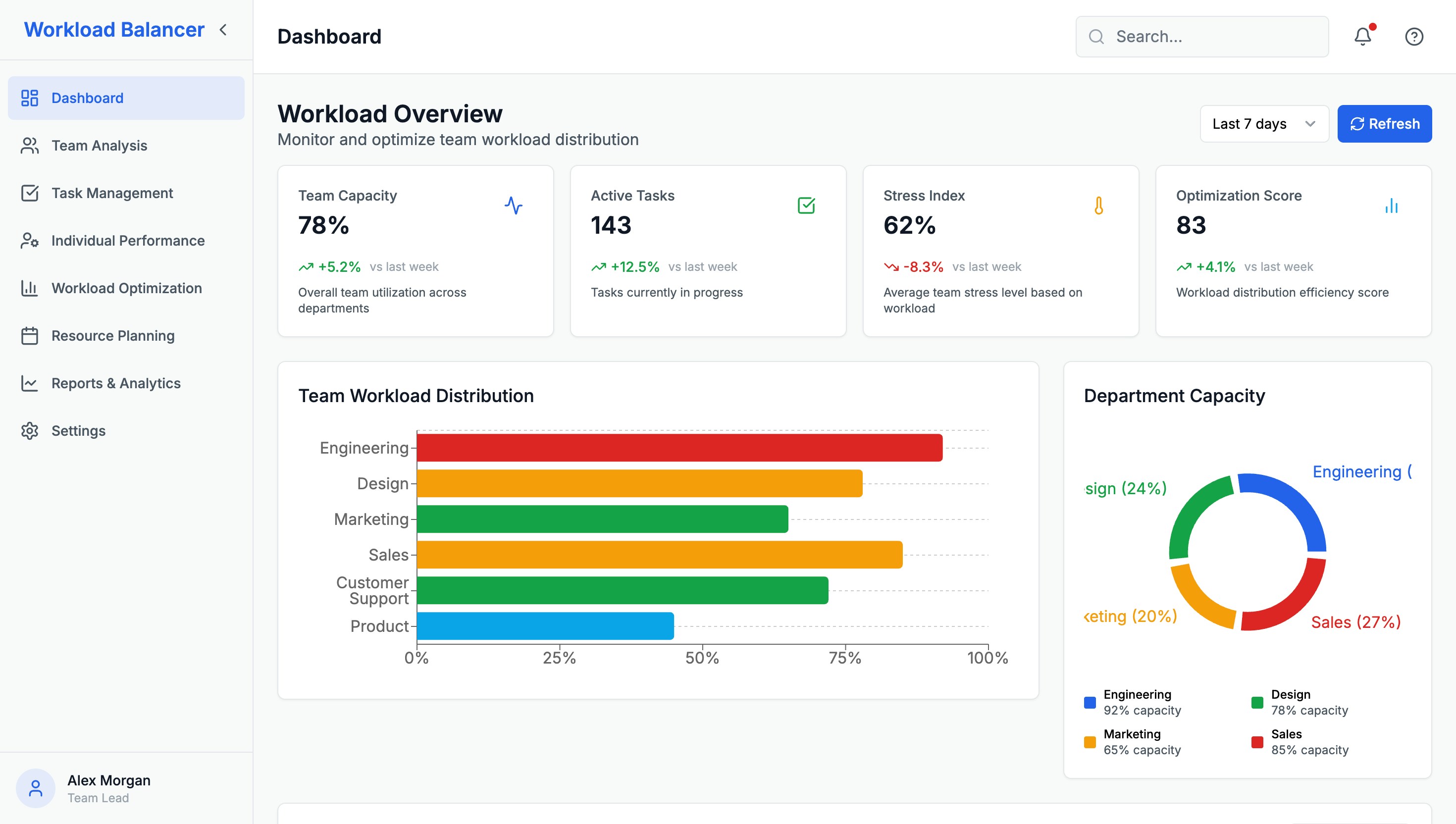
Task: Click the search magnifier icon
Action: (1096, 37)
